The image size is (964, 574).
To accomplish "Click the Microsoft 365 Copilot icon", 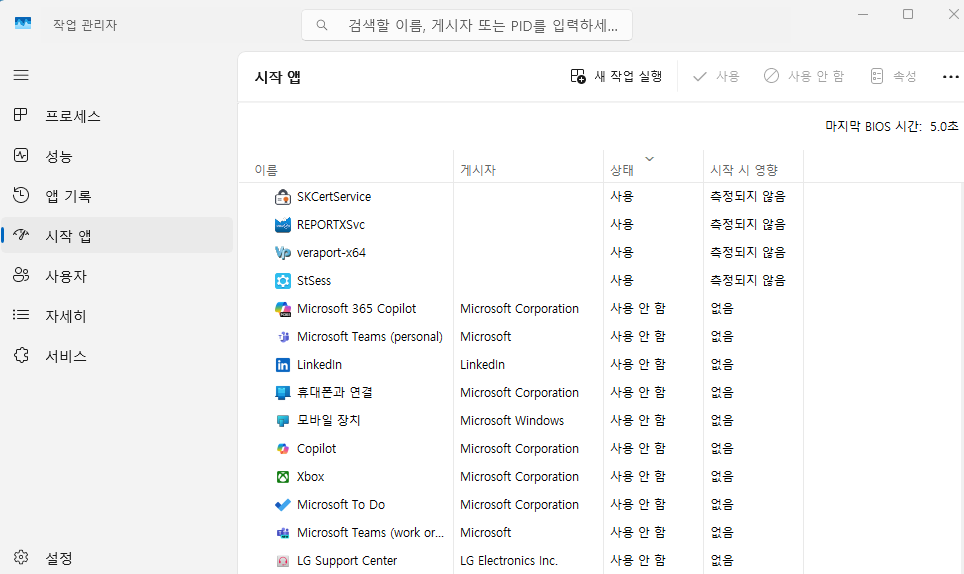I will 283,309.
